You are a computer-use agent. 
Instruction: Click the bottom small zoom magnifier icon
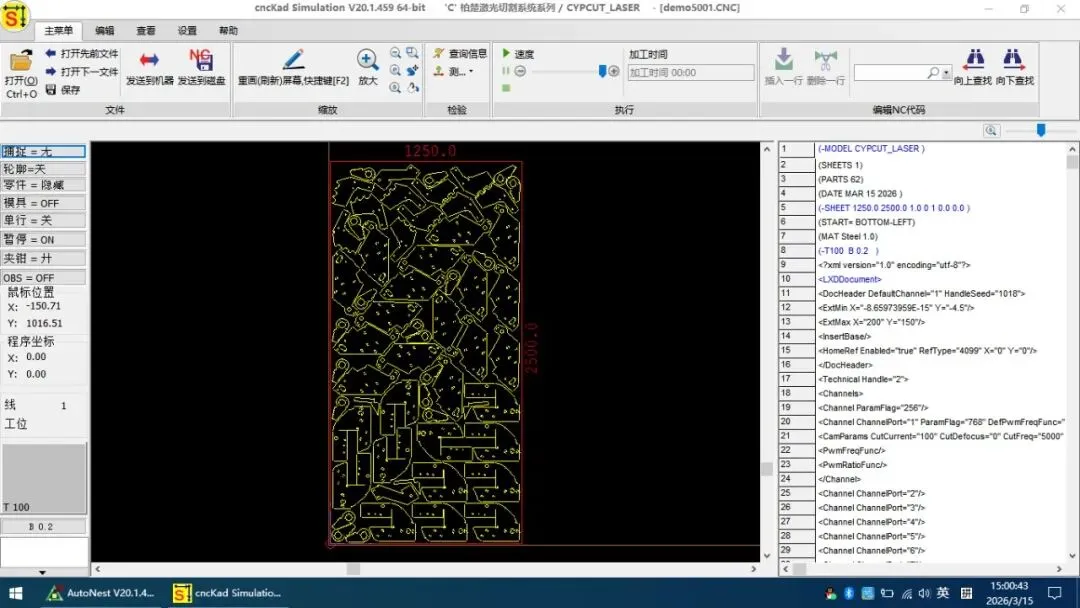[395, 87]
